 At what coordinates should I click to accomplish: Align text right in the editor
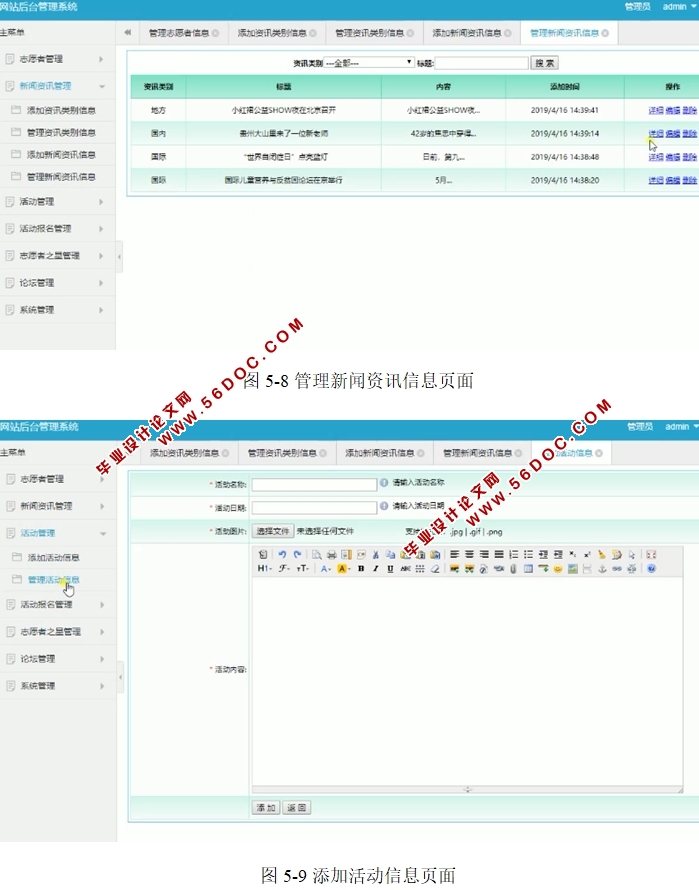pyautogui.click(x=484, y=555)
